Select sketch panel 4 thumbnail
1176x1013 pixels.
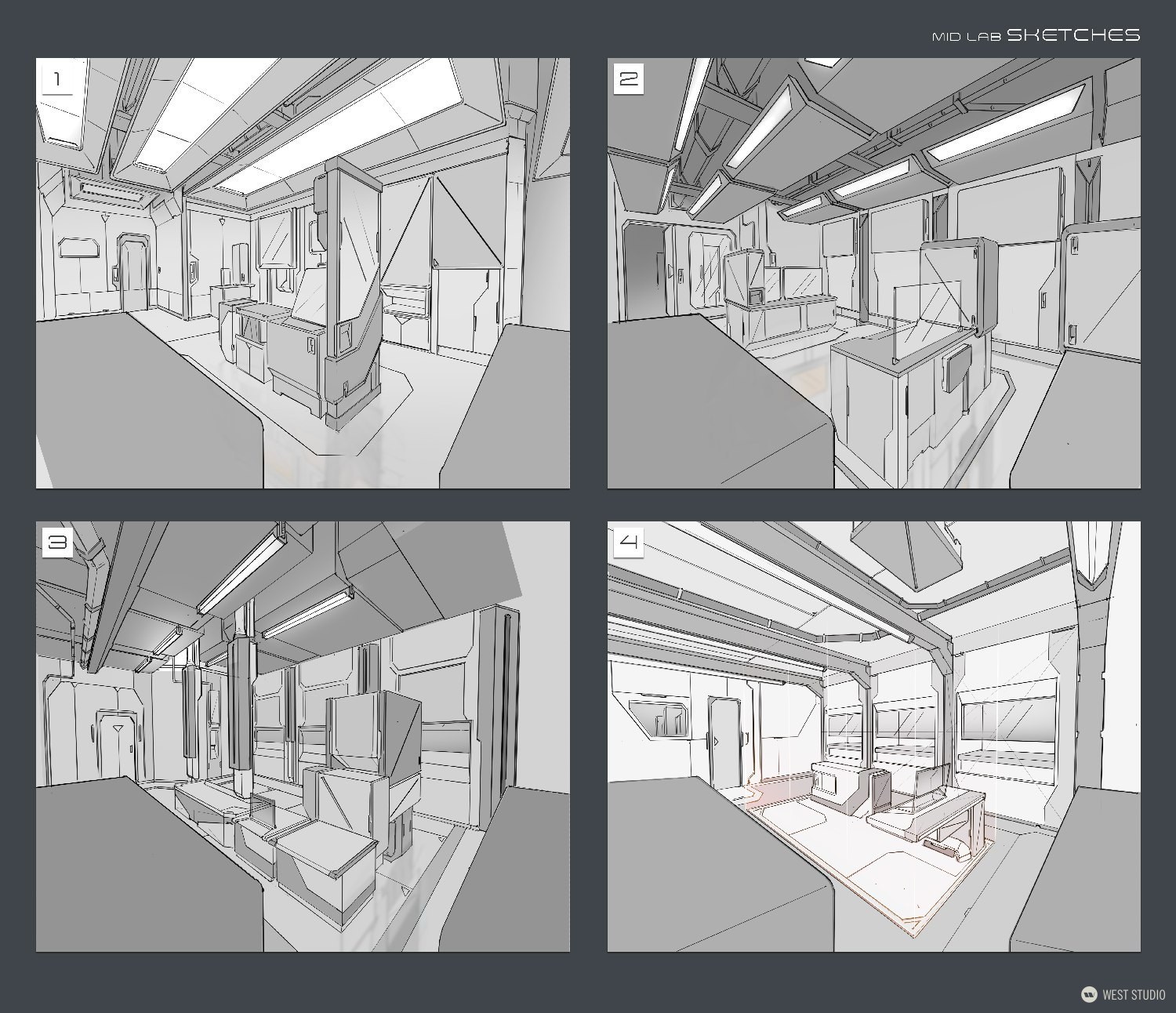(874, 736)
